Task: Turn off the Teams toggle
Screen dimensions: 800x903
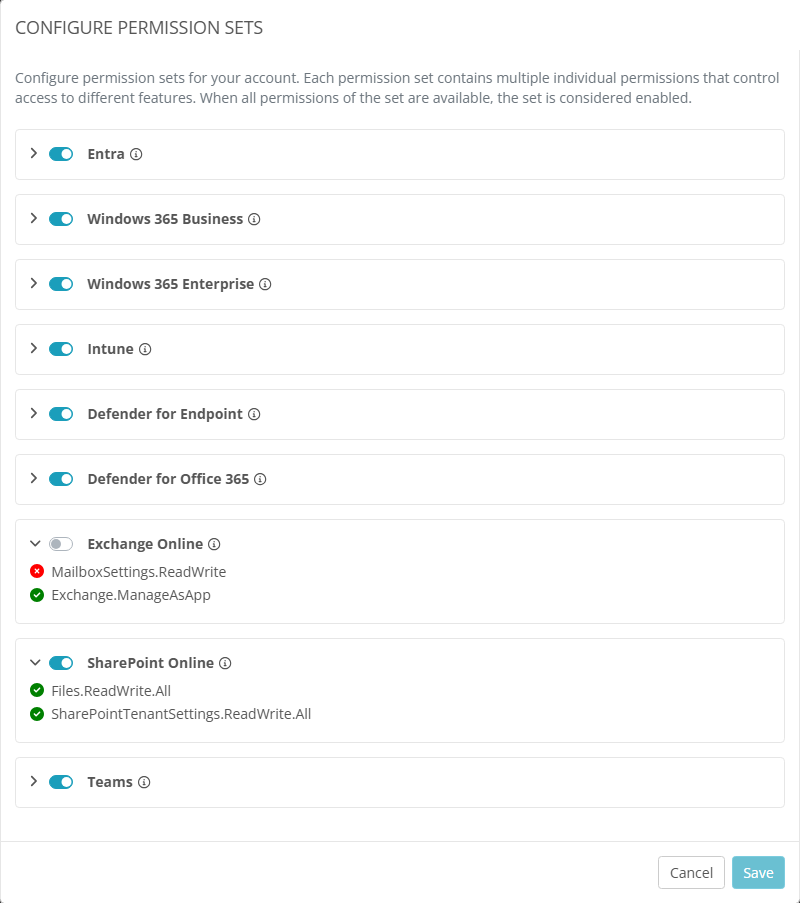Action: coord(61,782)
